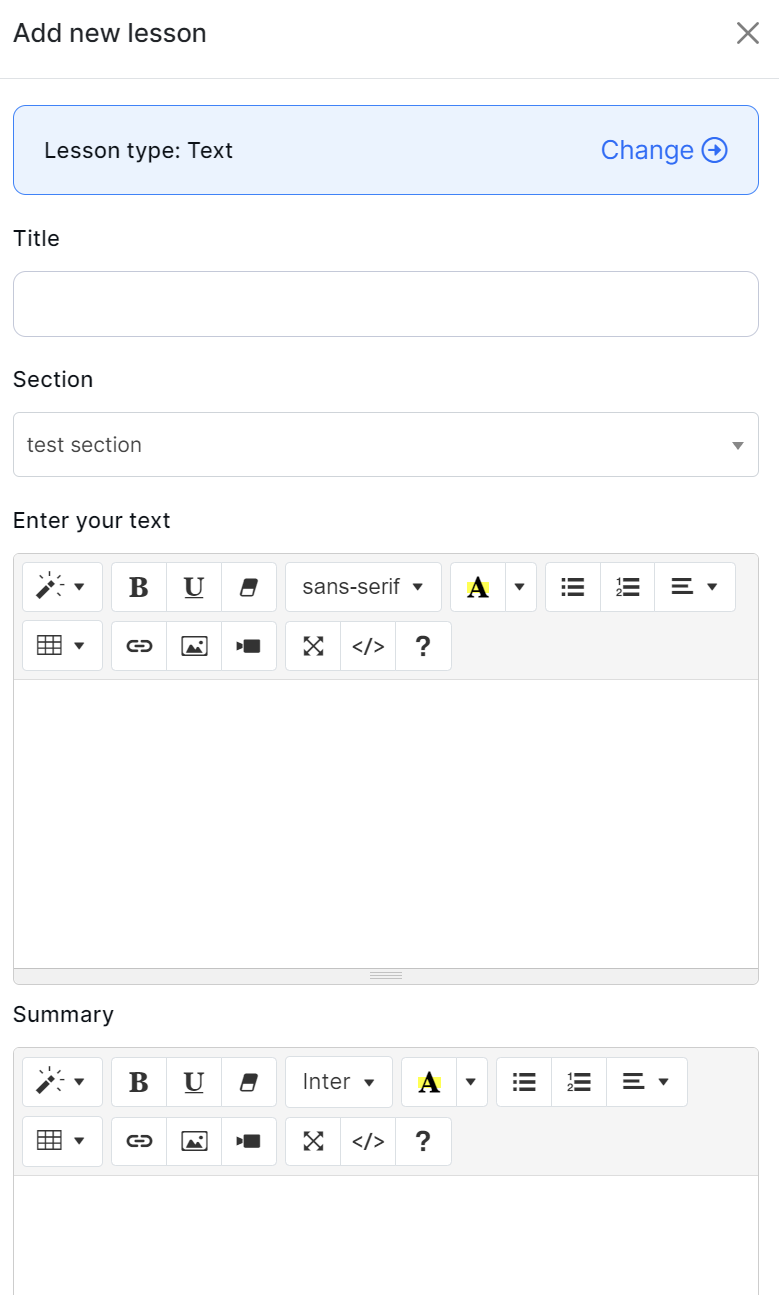Open code view in the lesson text editor

368,646
